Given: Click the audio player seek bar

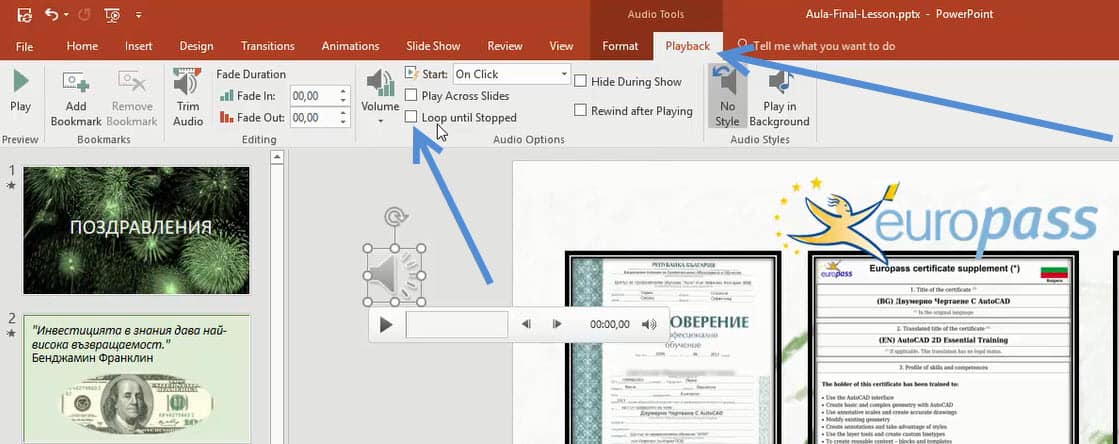Looking at the screenshot, I should point(456,325).
